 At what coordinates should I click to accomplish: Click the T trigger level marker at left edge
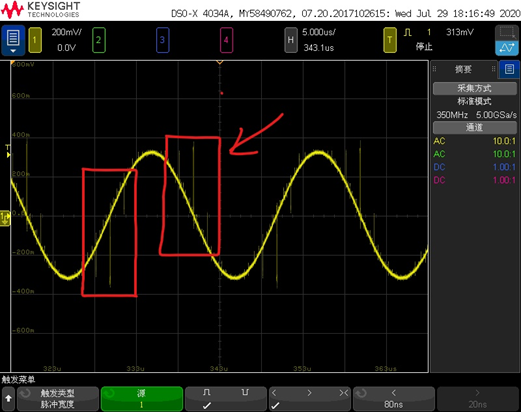(8, 151)
